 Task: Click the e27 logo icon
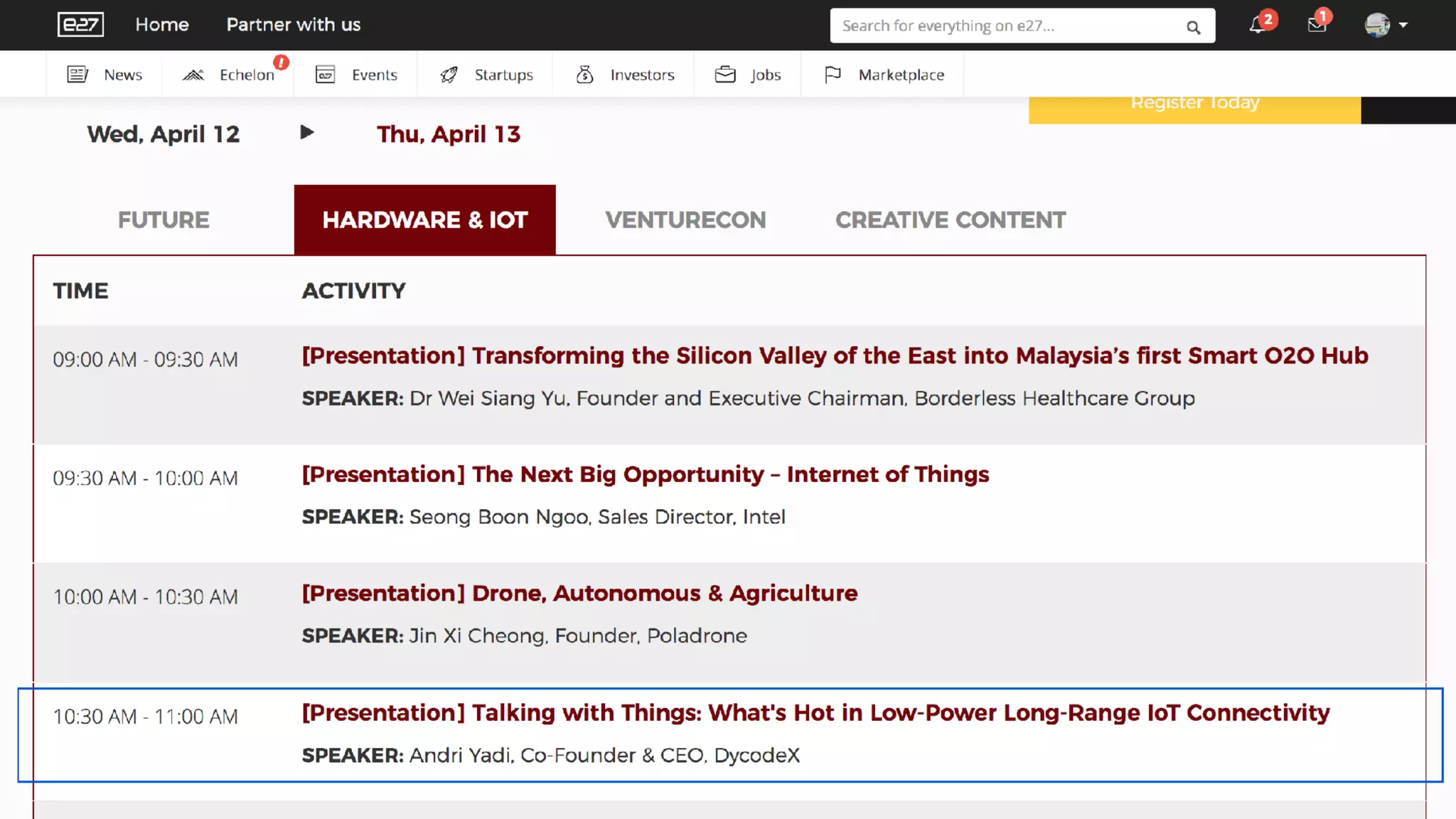(x=80, y=25)
